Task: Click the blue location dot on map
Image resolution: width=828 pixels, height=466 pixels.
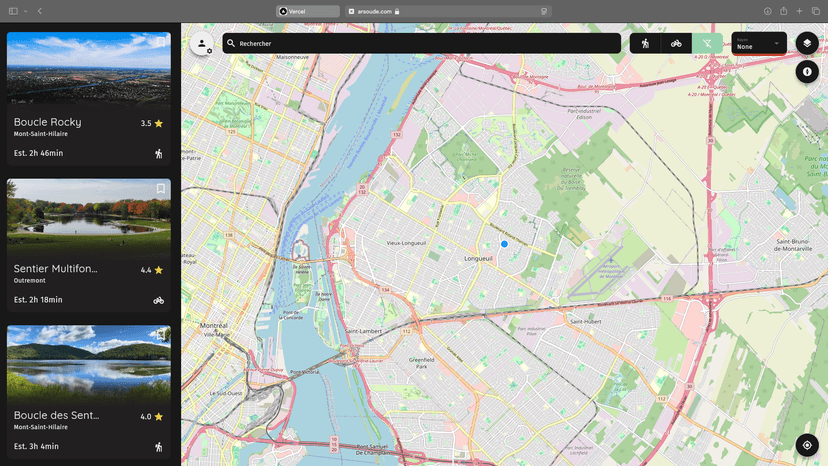Action: pyautogui.click(x=504, y=244)
